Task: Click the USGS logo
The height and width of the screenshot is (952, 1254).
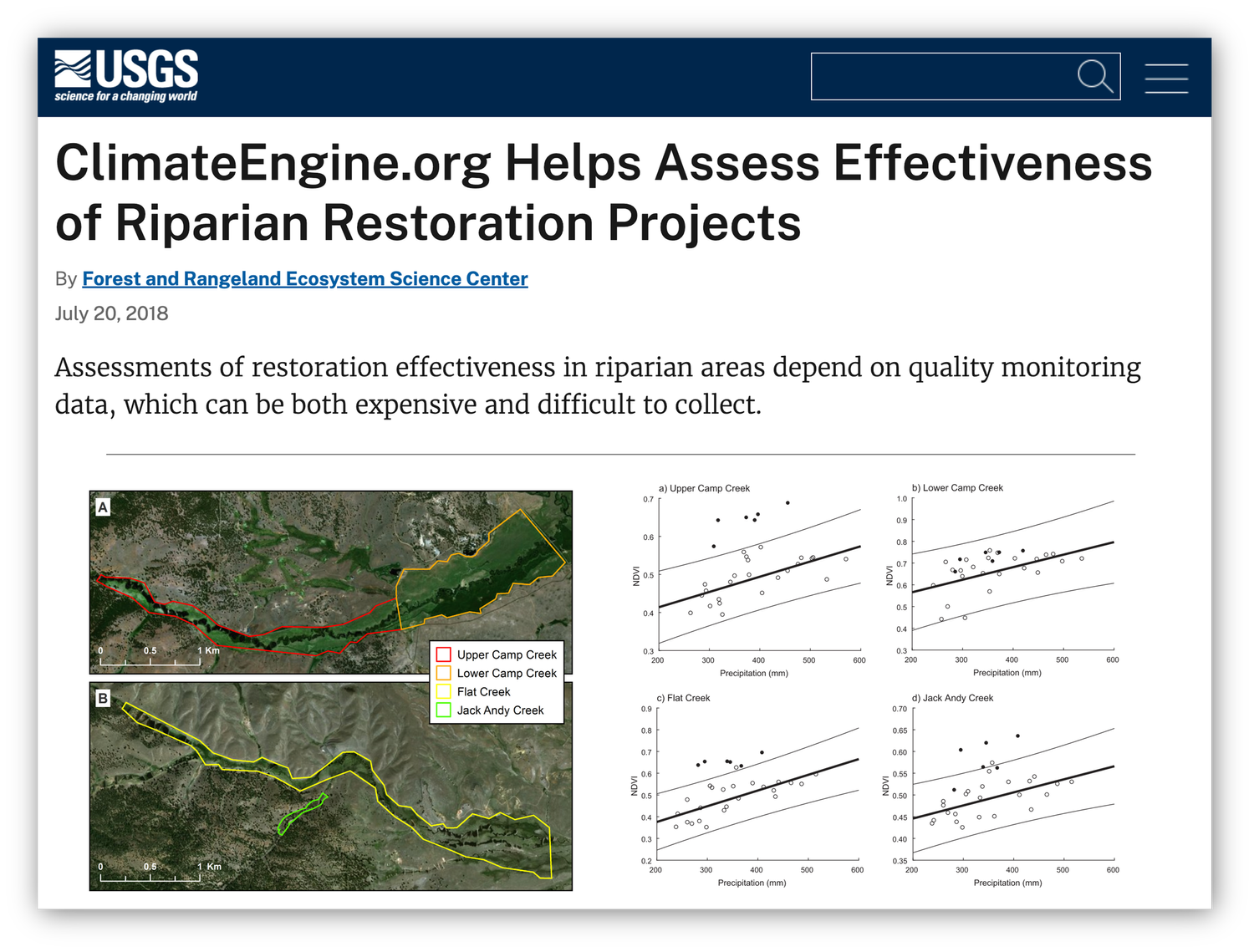Action: click(x=125, y=74)
